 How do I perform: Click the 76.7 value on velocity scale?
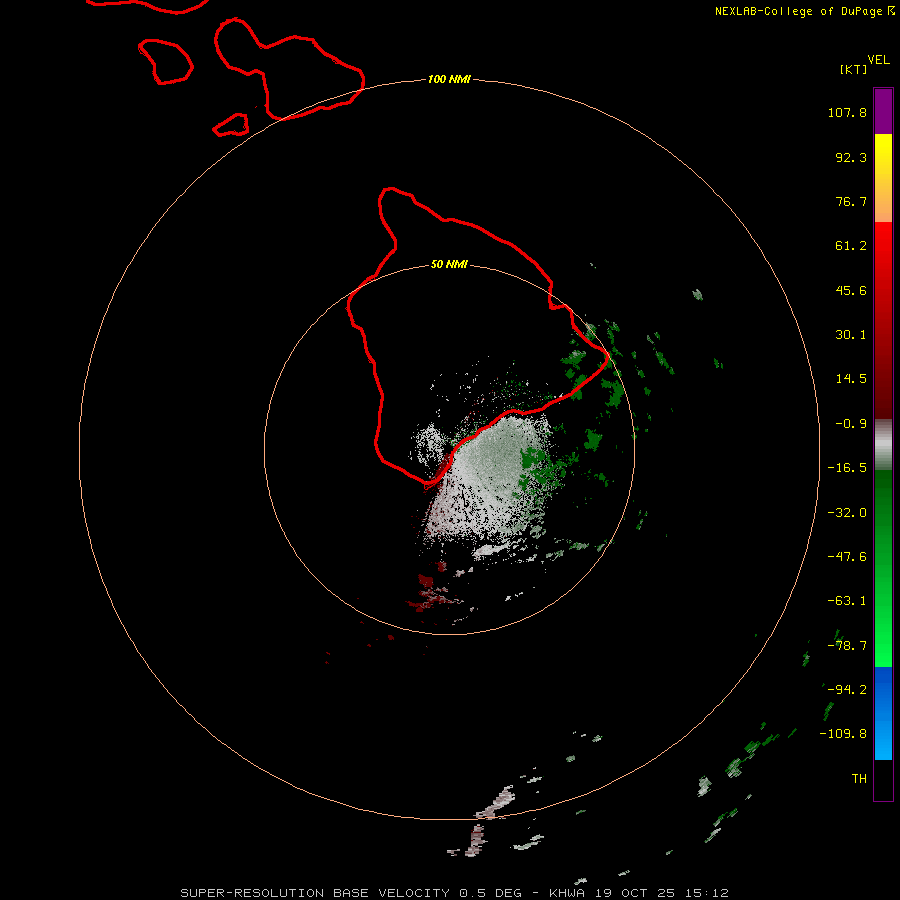tap(851, 201)
